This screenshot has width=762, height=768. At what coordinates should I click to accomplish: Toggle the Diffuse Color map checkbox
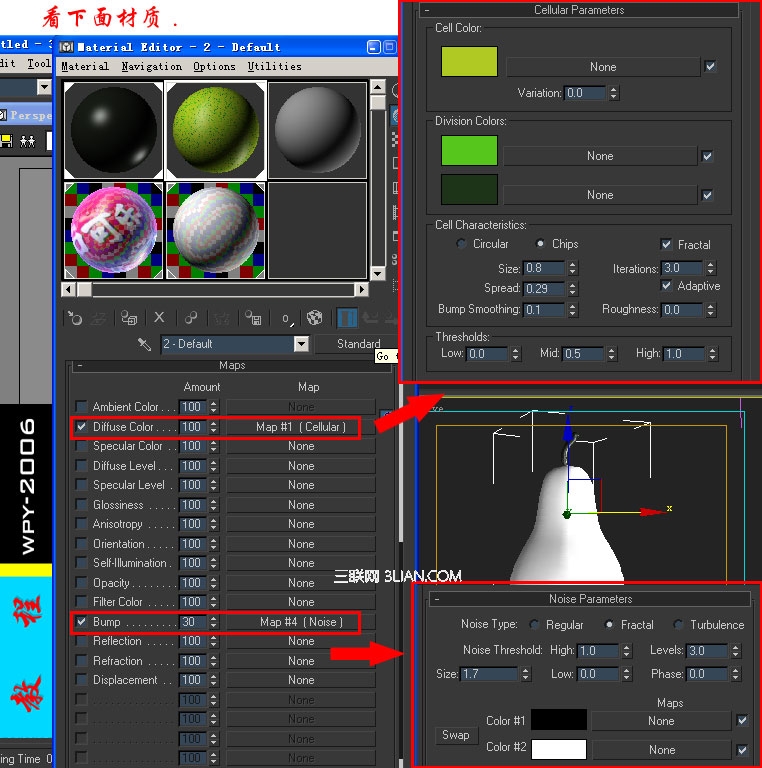pos(81,427)
